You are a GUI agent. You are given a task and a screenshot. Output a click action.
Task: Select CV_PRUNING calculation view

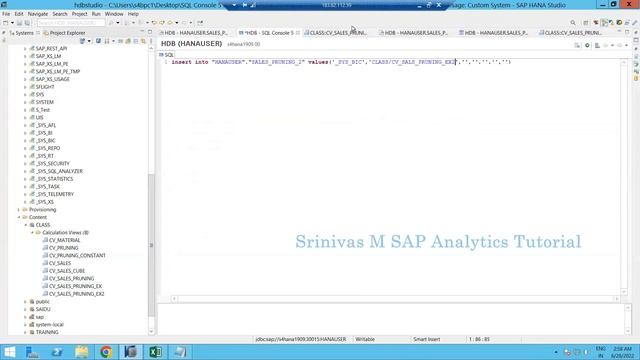[63, 248]
